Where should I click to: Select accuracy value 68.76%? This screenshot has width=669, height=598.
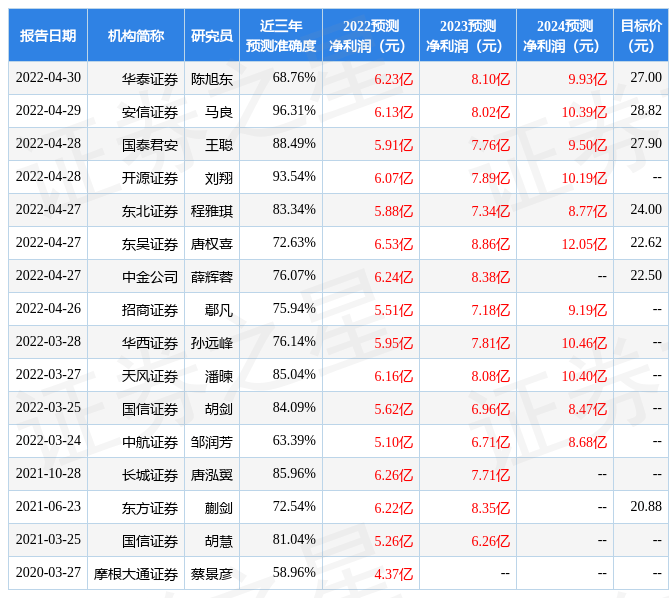[x=294, y=78]
